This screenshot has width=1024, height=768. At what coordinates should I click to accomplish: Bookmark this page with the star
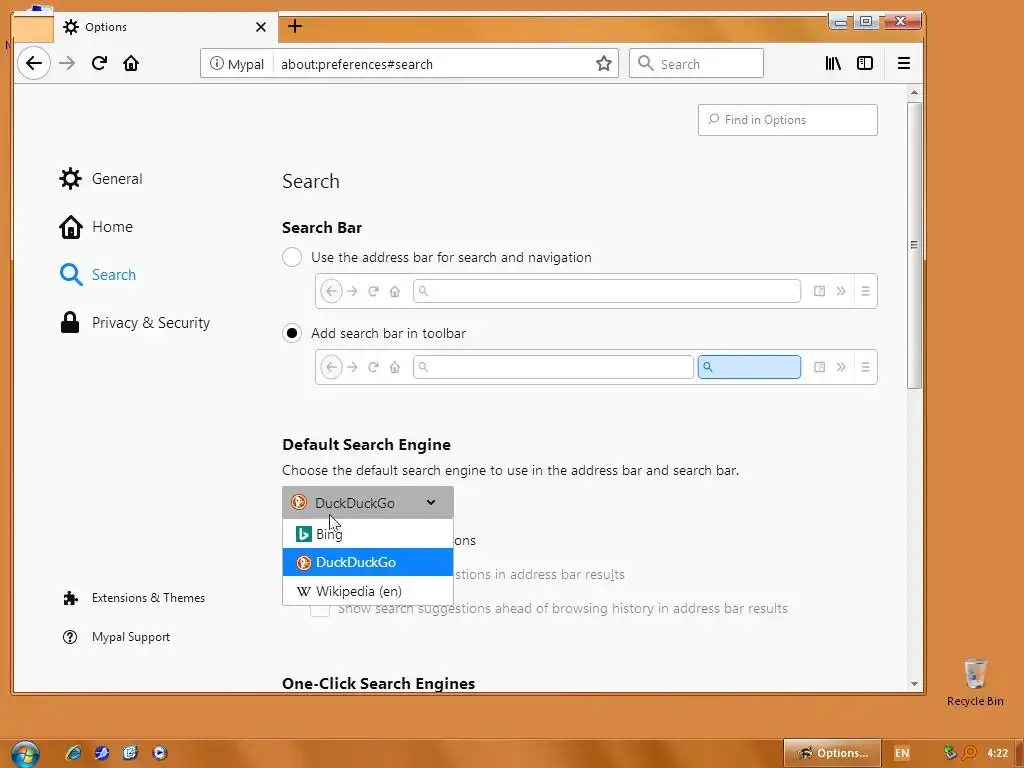click(604, 63)
